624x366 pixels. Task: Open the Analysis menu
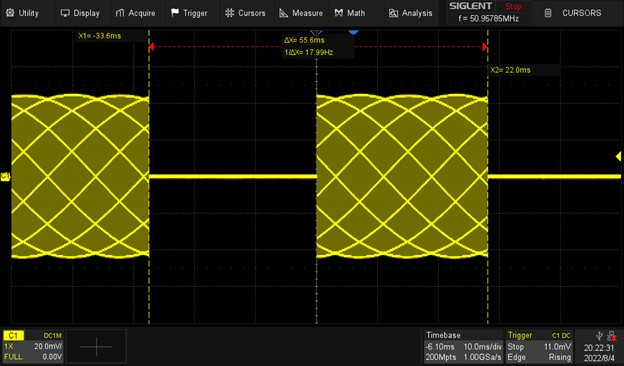[410, 13]
